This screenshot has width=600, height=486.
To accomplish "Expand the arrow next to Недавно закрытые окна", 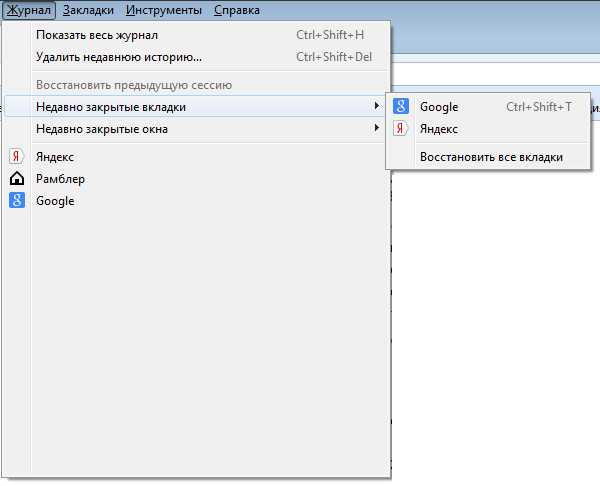I will pos(376,128).
